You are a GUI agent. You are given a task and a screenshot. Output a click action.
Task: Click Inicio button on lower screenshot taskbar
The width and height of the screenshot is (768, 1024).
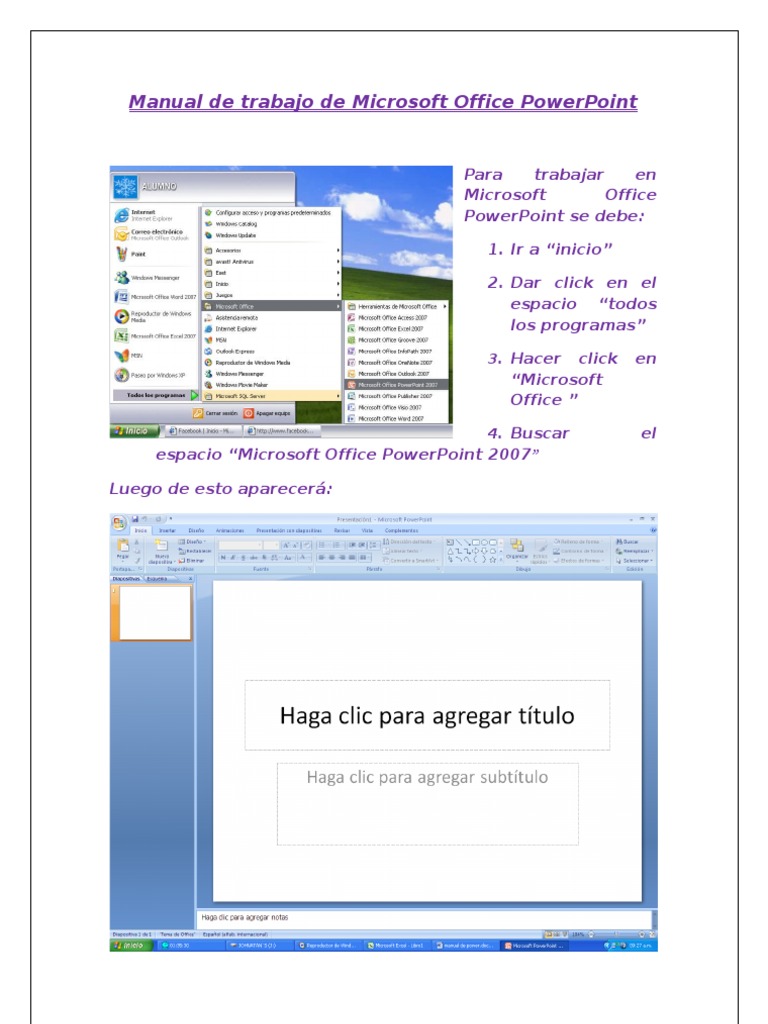coord(133,945)
